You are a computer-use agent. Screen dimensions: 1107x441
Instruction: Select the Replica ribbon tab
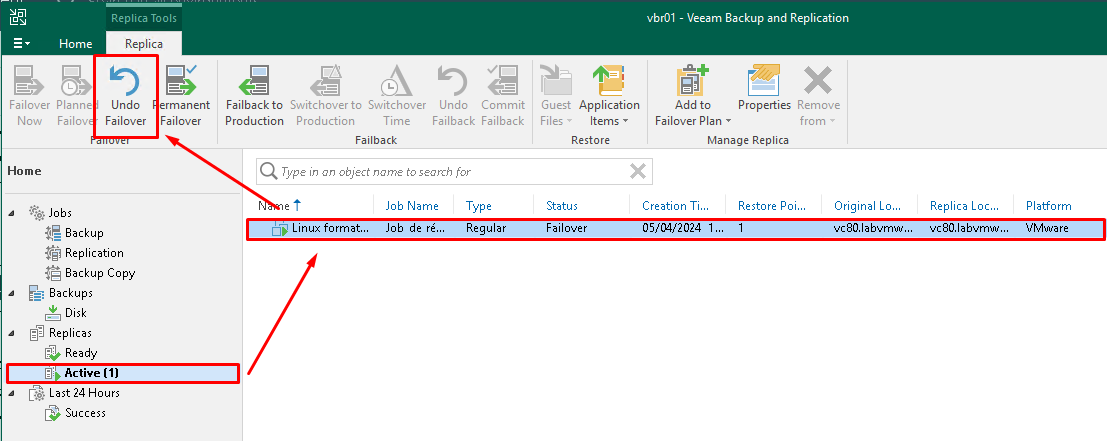coord(144,44)
